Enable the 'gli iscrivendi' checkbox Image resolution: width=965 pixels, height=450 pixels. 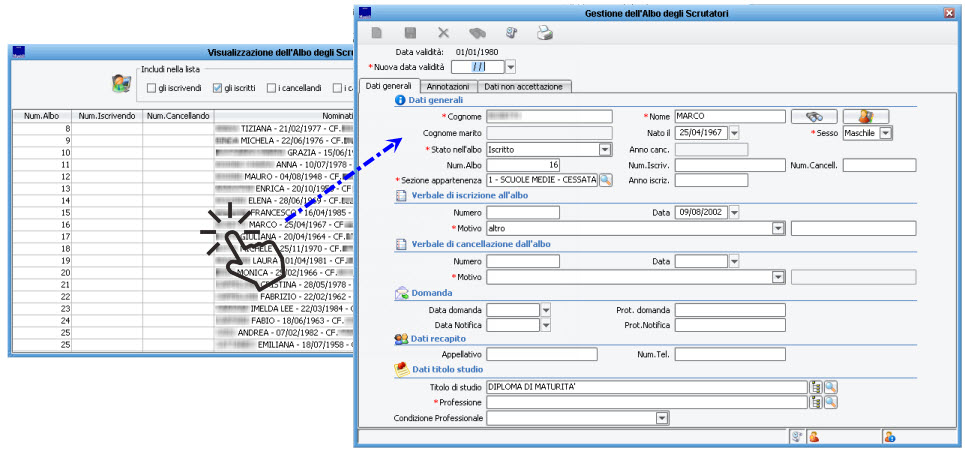coord(151,88)
